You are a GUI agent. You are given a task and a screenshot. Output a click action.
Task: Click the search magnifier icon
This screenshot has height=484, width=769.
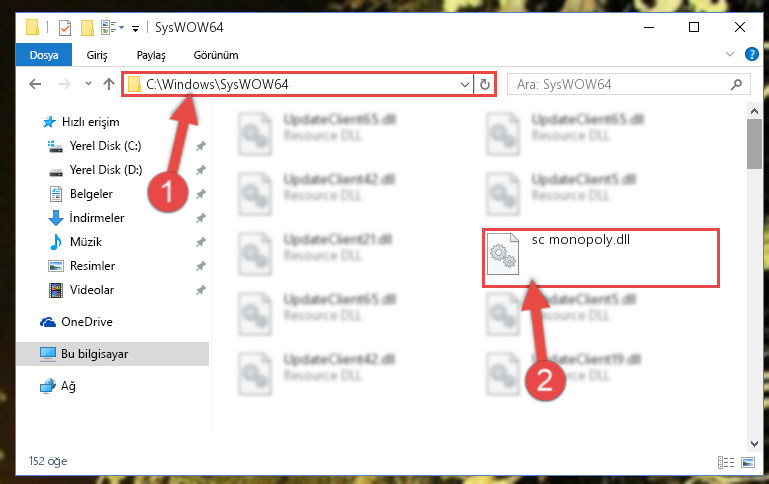(736, 84)
